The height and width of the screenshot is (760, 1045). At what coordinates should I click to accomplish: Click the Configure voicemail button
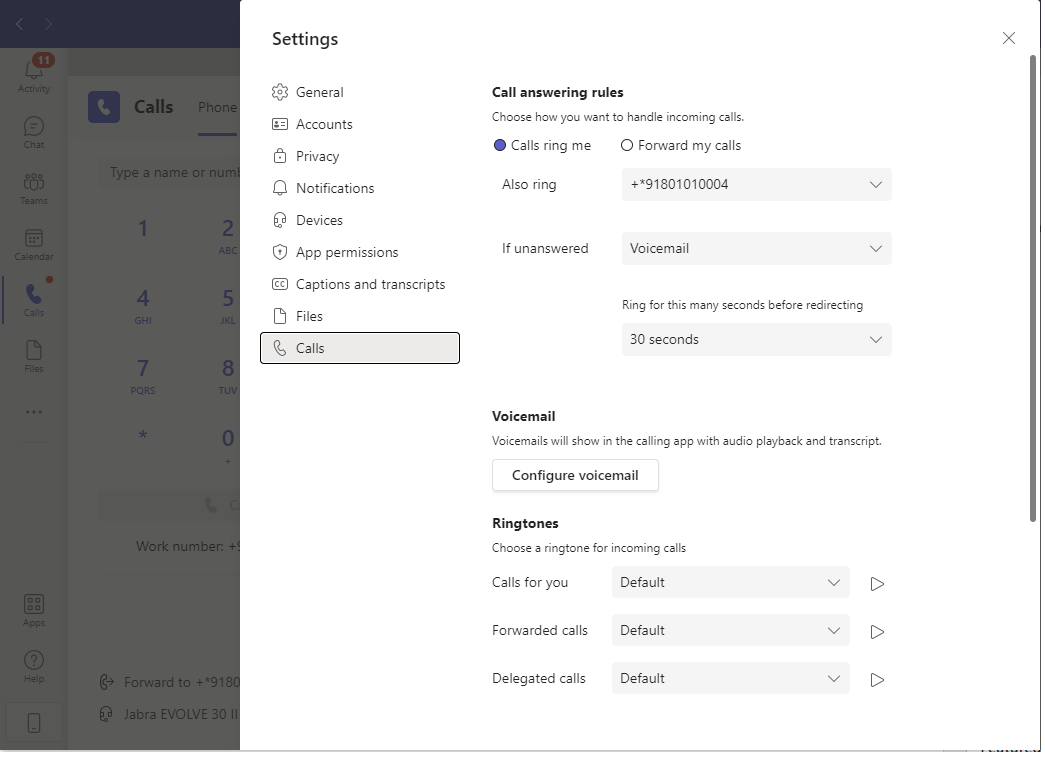pyautogui.click(x=575, y=475)
